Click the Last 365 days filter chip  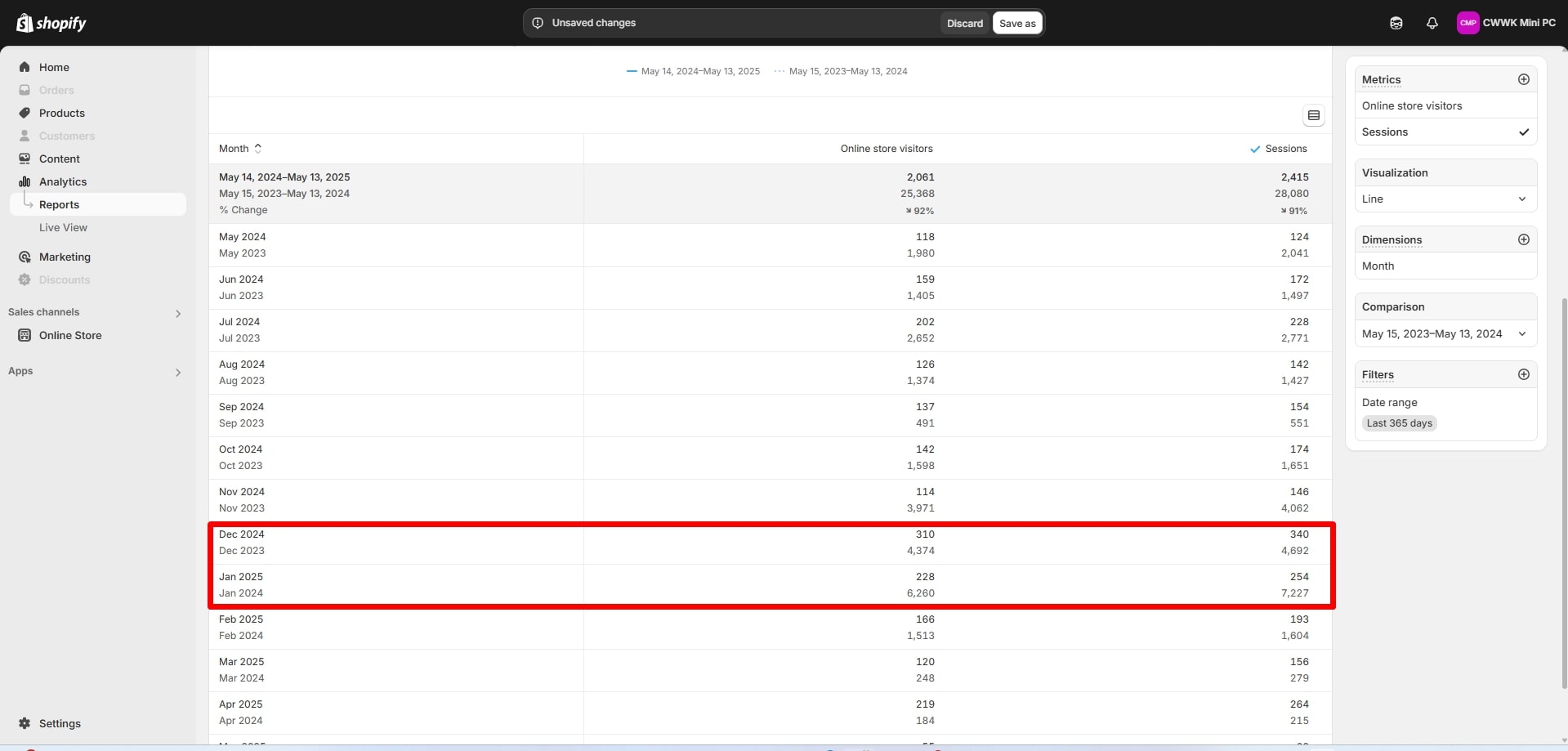[1399, 423]
